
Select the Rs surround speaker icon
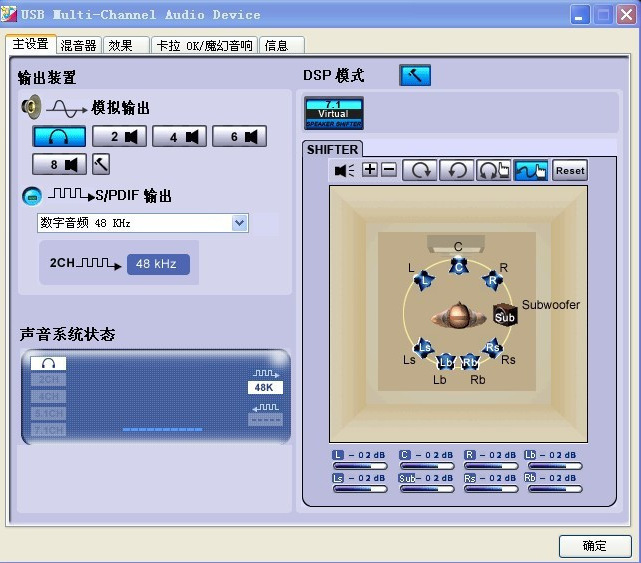492,348
